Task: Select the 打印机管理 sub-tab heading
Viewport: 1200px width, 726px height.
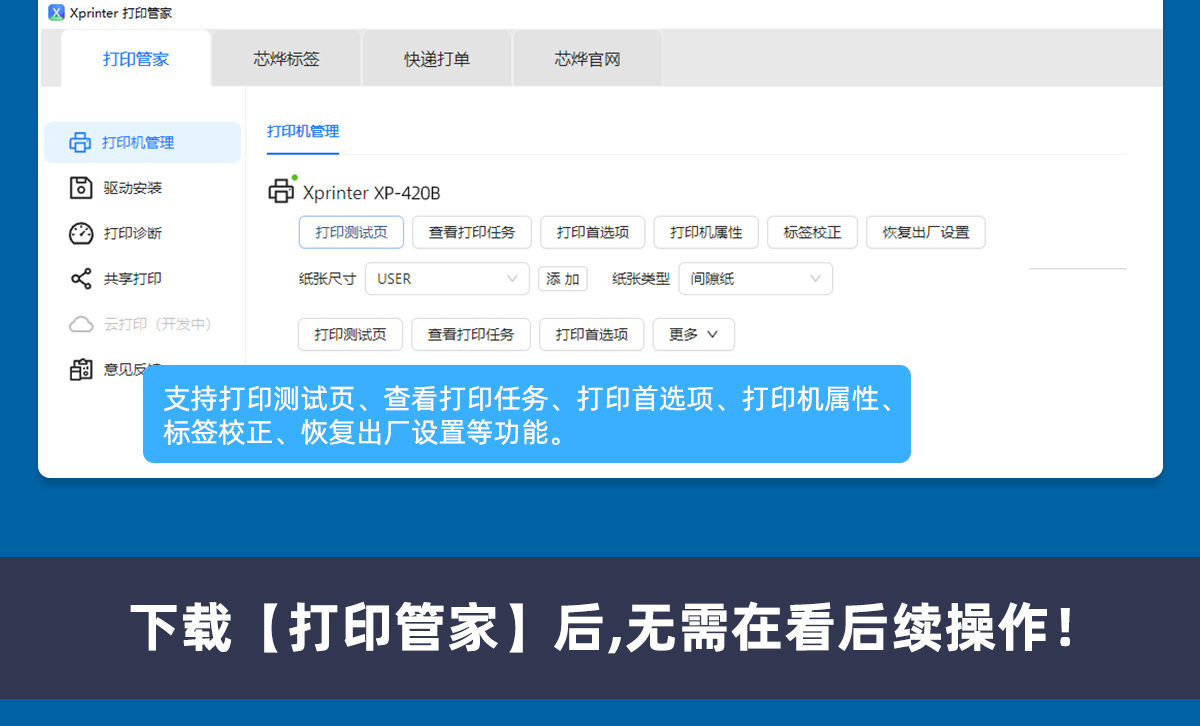Action: coord(303,131)
